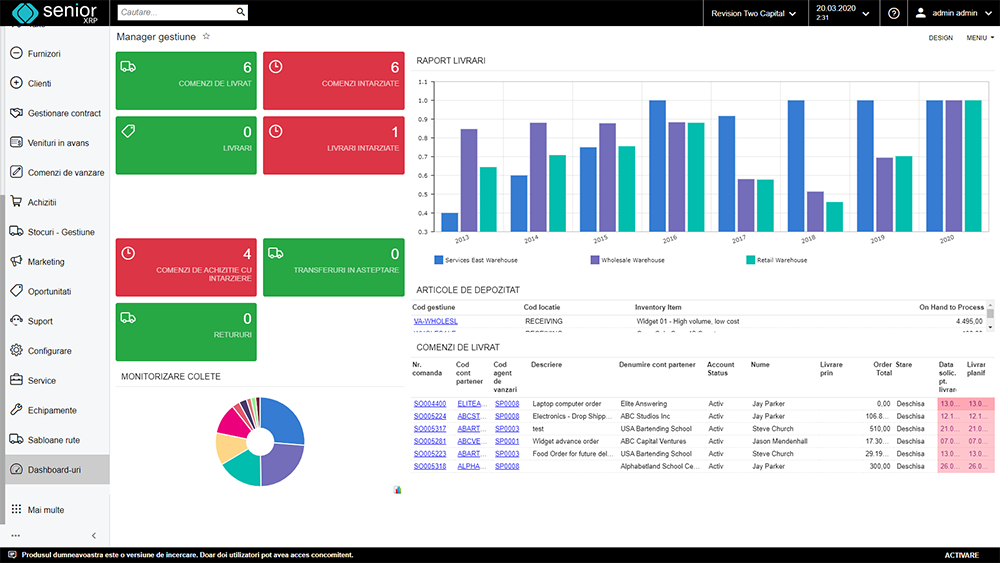The height and width of the screenshot is (563, 1000).
Task: Open SP0001 sales agent link
Action: point(507,441)
